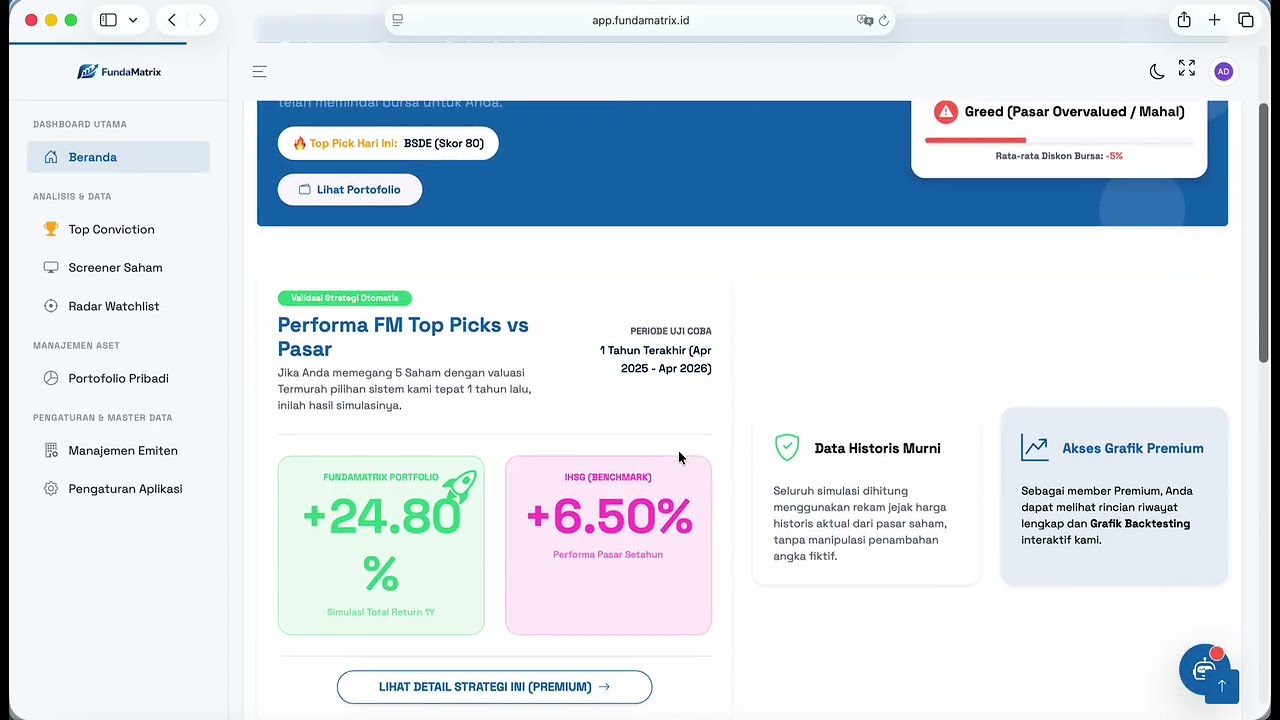Go forward with Safari forward arrow
The width and height of the screenshot is (1280, 720).
click(x=202, y=20)
